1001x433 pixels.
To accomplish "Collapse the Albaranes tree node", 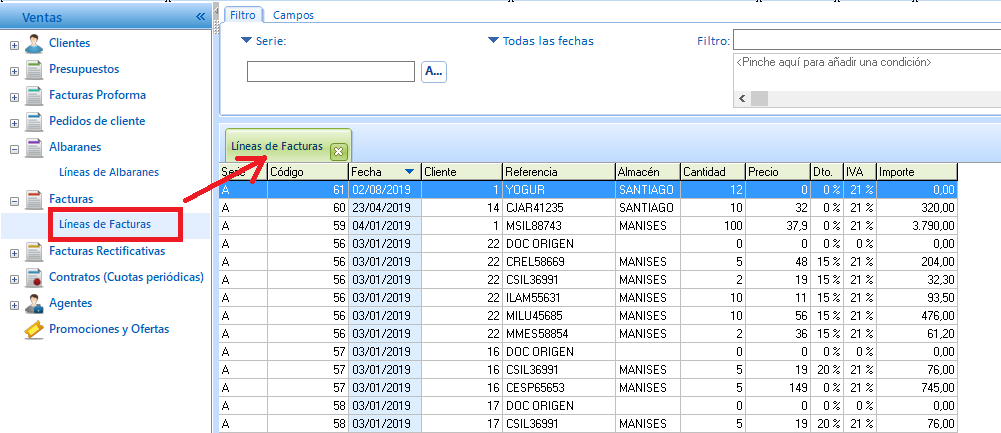I will (x=14, y=148).
